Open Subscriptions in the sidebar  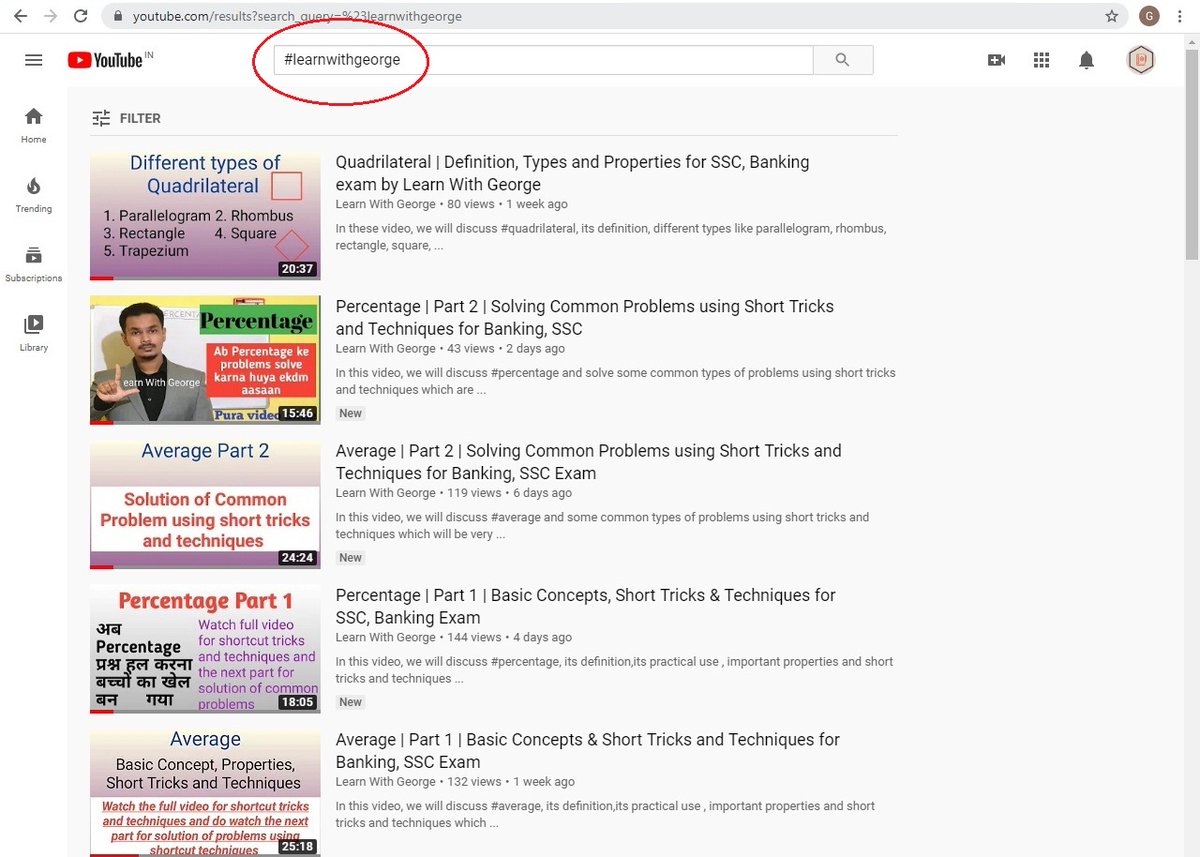click(x=34, y=265)
